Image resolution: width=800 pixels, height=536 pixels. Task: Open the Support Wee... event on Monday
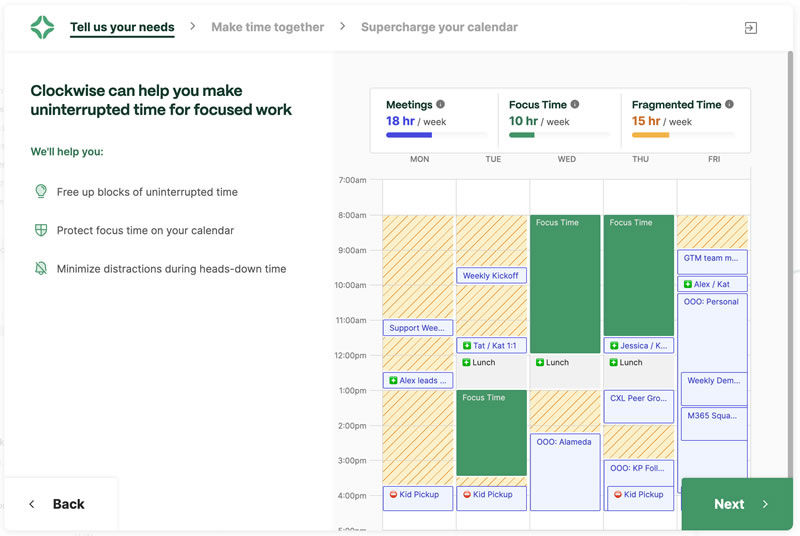418,328
